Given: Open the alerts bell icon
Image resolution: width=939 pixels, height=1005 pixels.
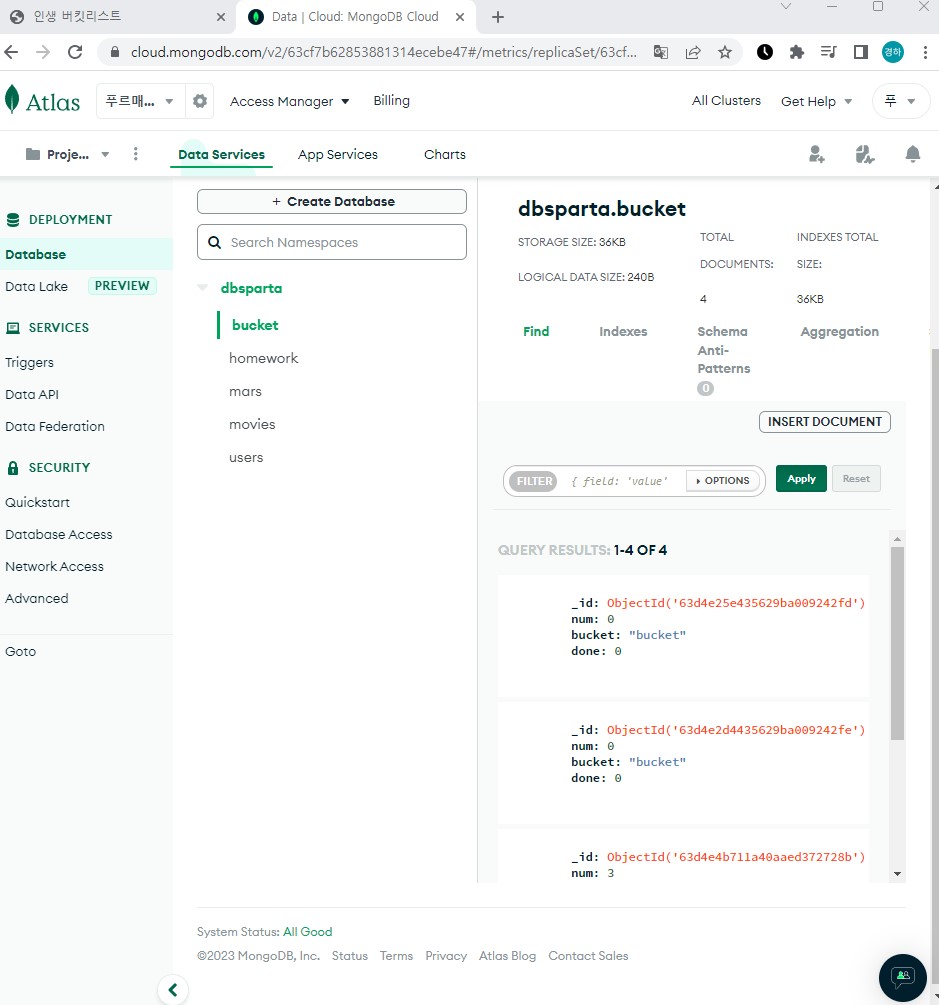Looking at the screenshot, I should (913, 154).
